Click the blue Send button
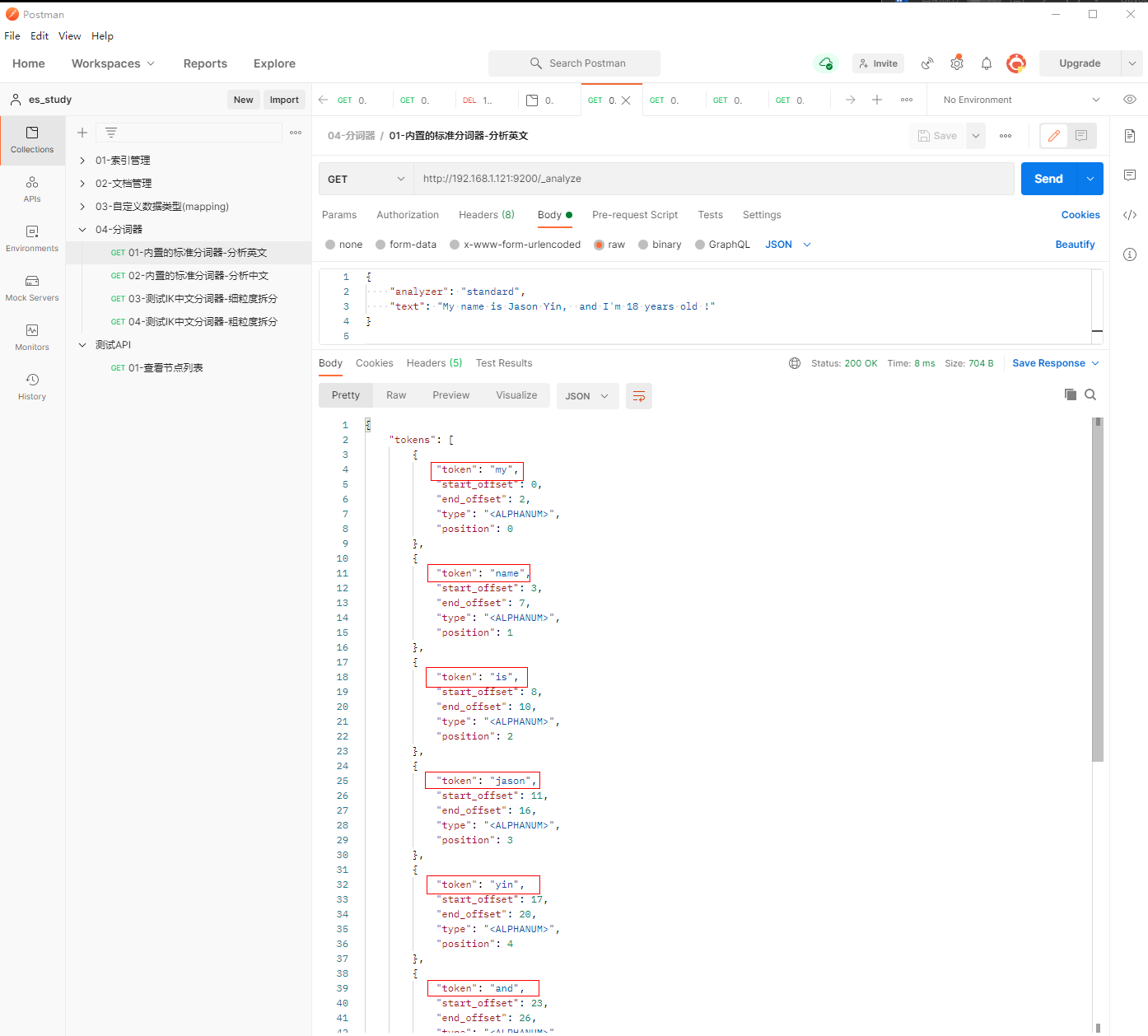The width and height of the screenshot is (1148, 1036). (1048, 179)
